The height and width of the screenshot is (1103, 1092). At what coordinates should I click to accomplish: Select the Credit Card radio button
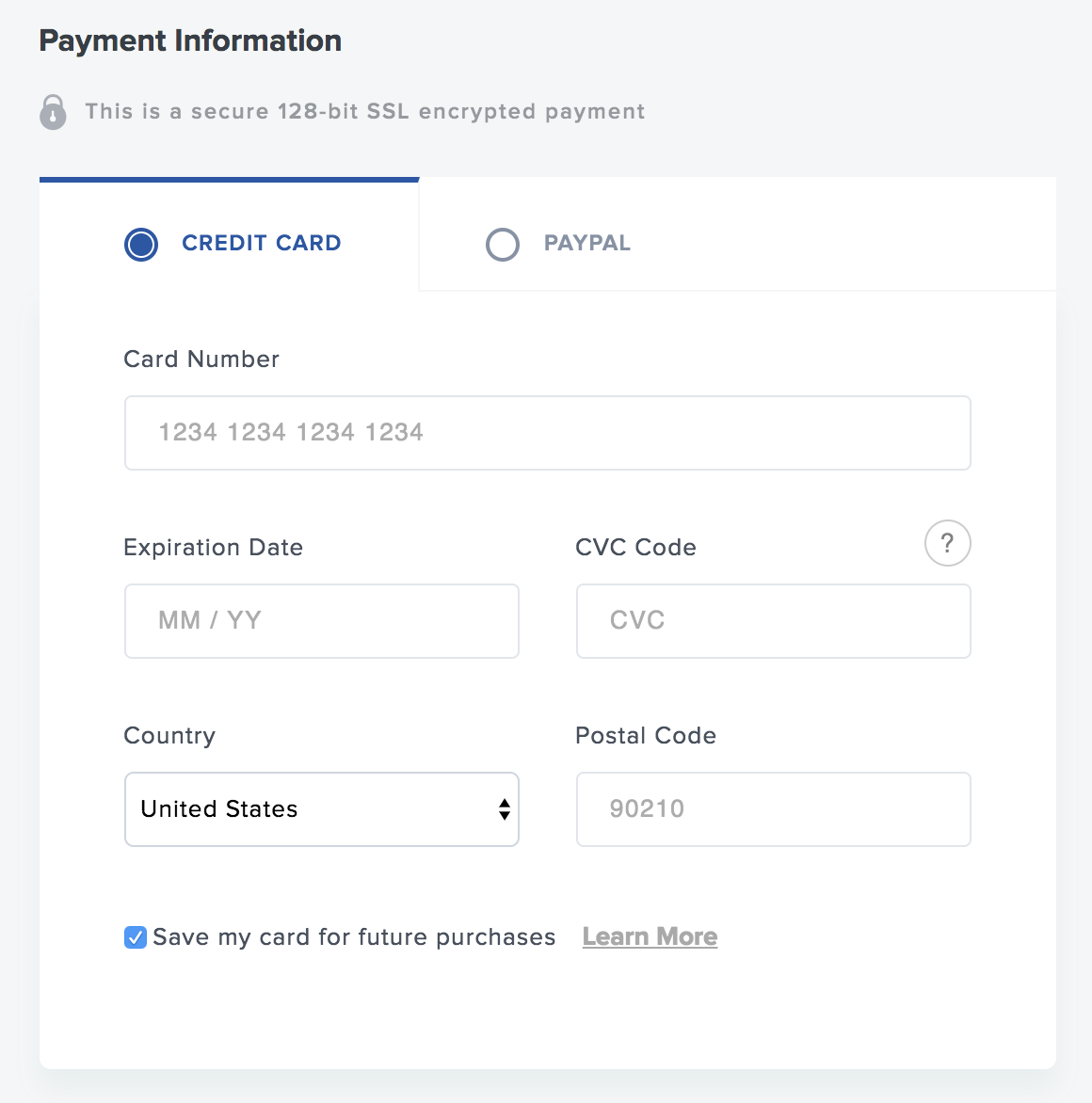point(141,244)
